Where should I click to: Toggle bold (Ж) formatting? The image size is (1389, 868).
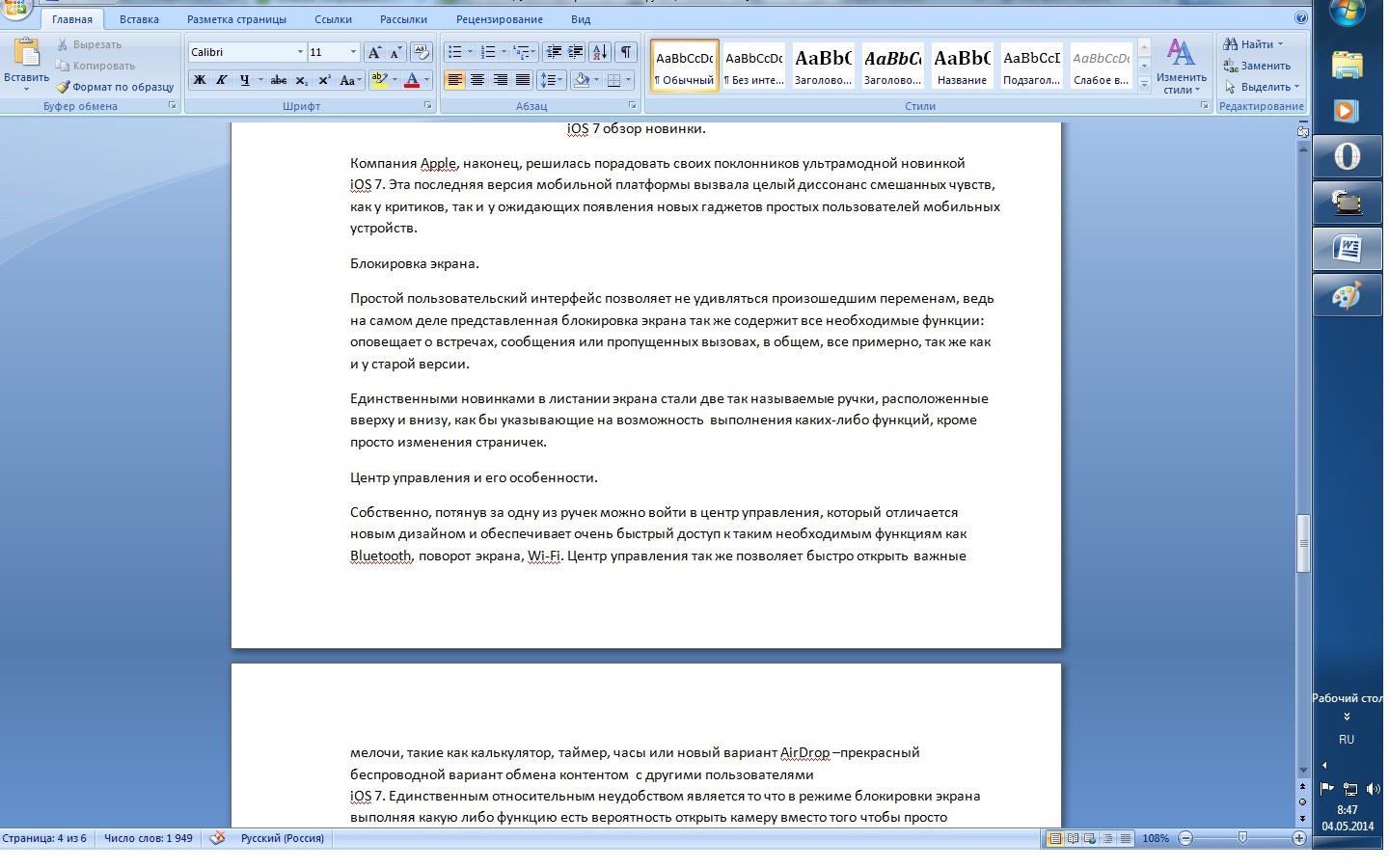(200, 80)
